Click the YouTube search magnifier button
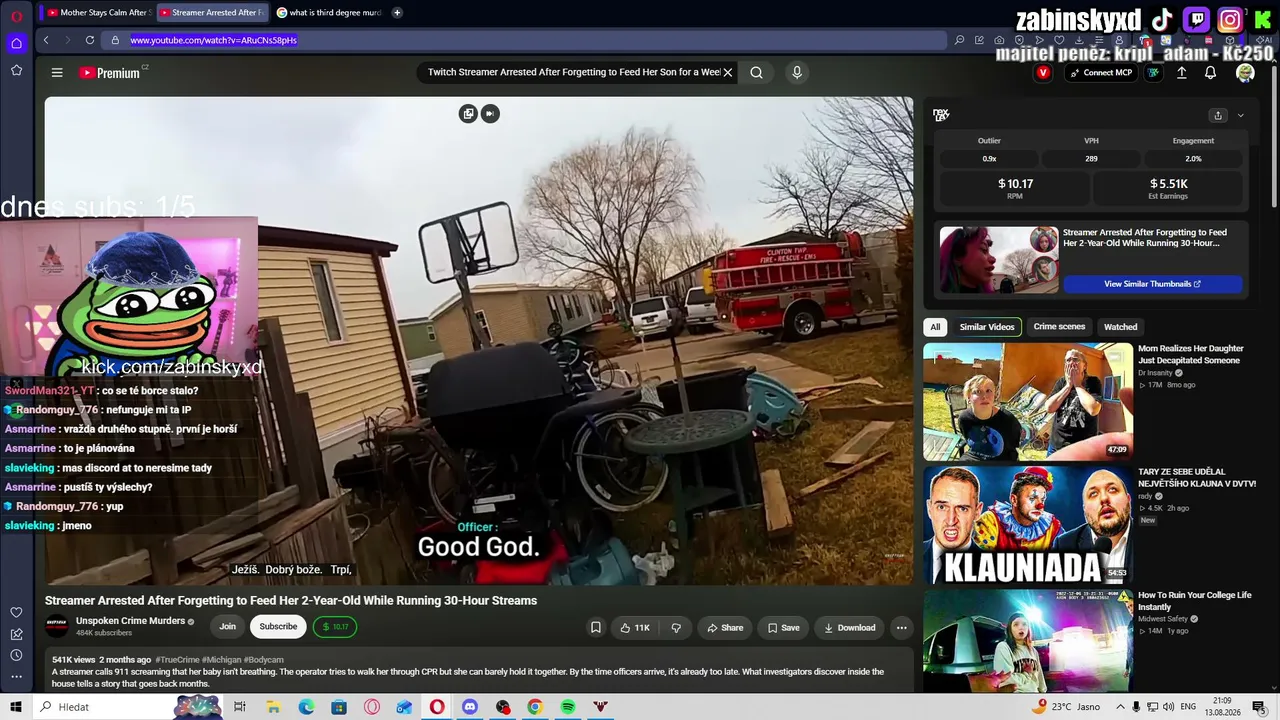Image resolution: width=1280 pixels, height=720 pixels. [x=756, y=72]
